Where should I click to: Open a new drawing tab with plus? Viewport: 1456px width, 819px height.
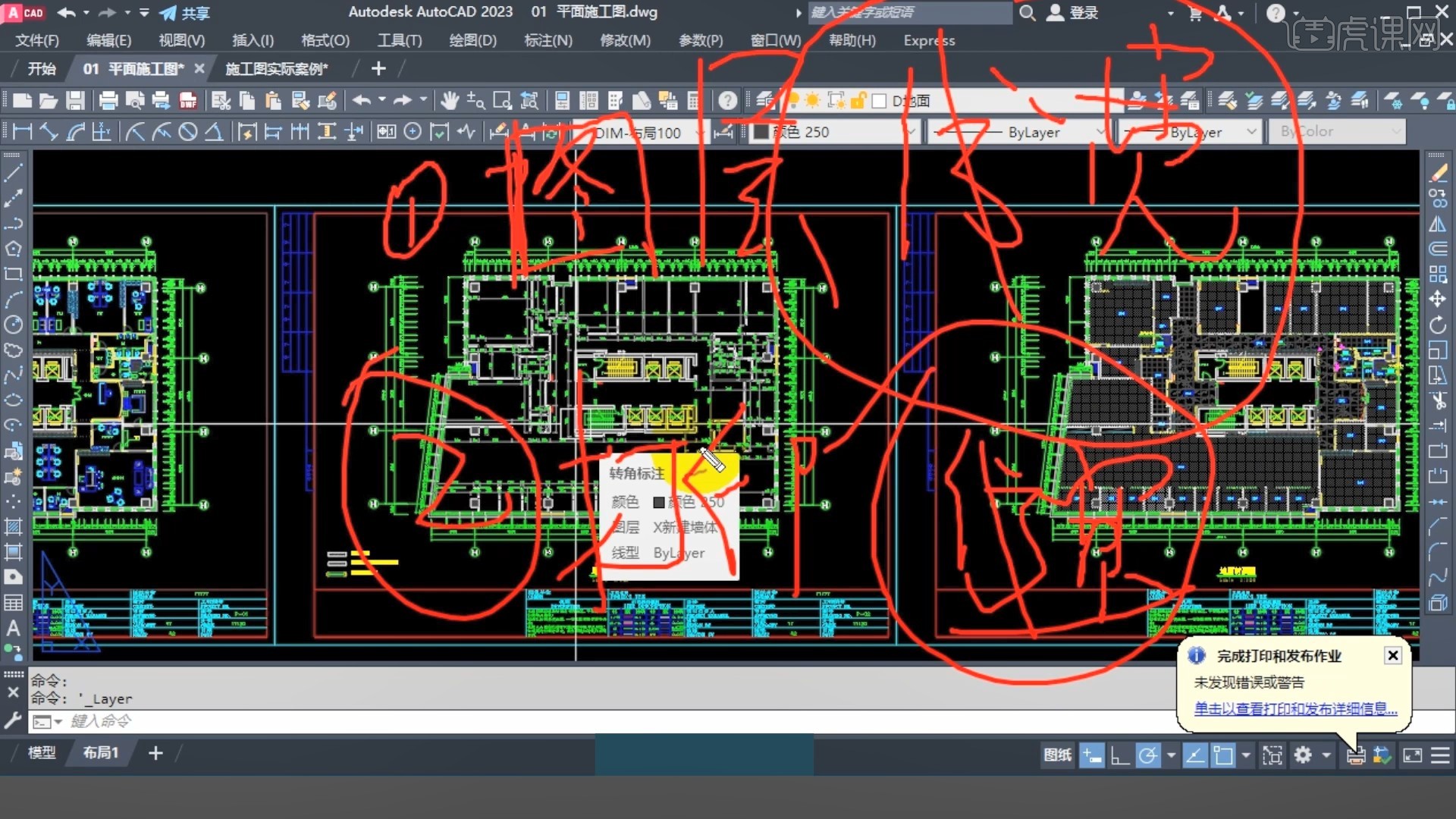click(378, 69)
